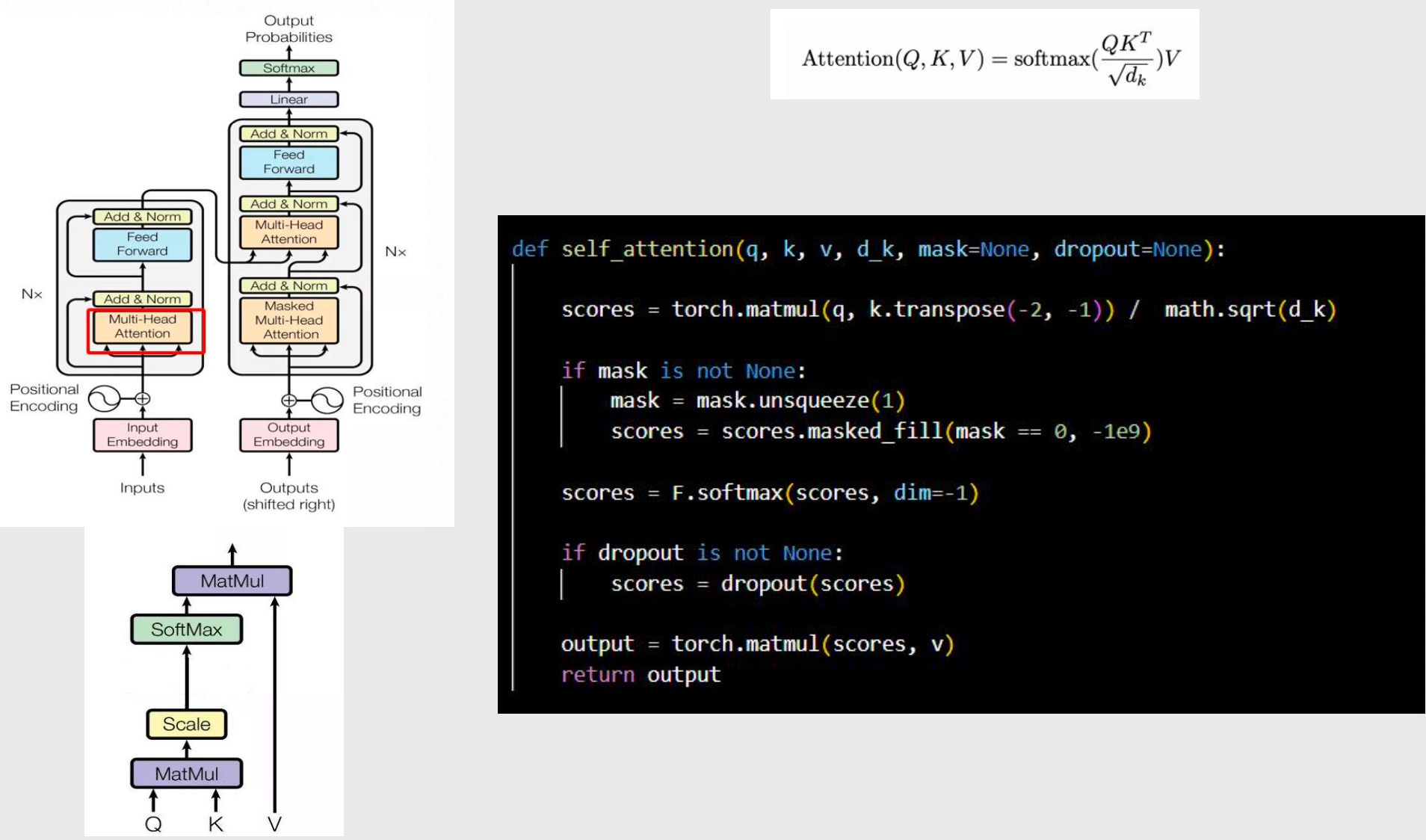Click the "output = torch.matmul(scores, v)" line
The image size is (1426, 840).
point(758,644)
